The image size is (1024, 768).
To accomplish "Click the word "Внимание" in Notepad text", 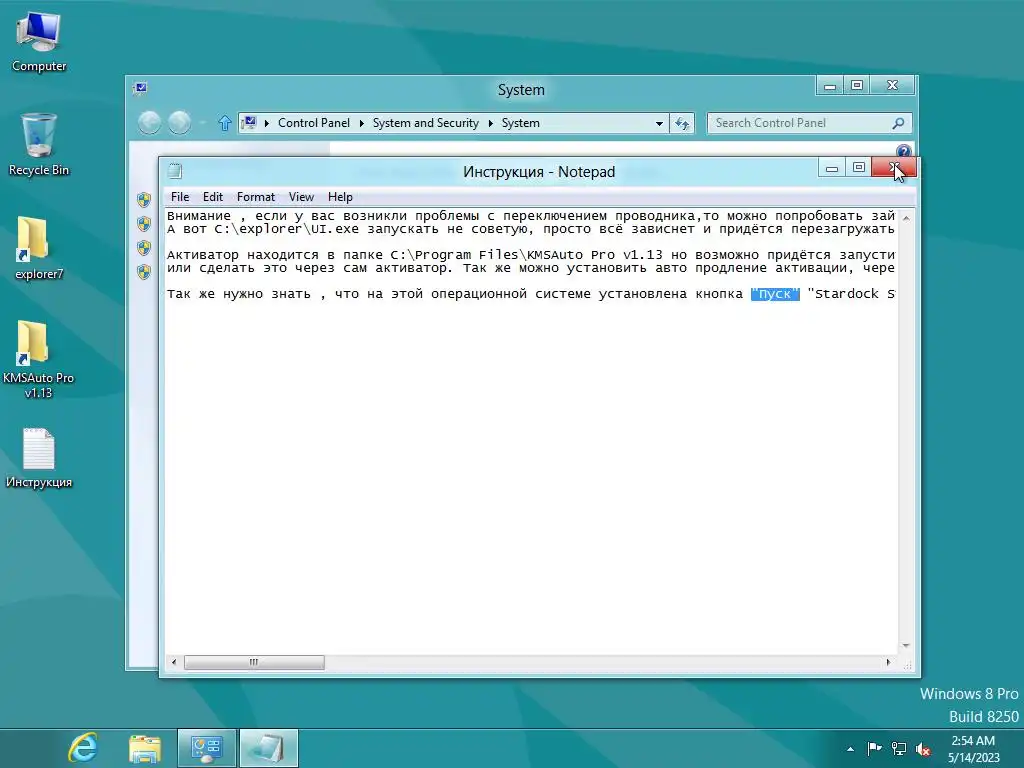I will tap(199, 216).
